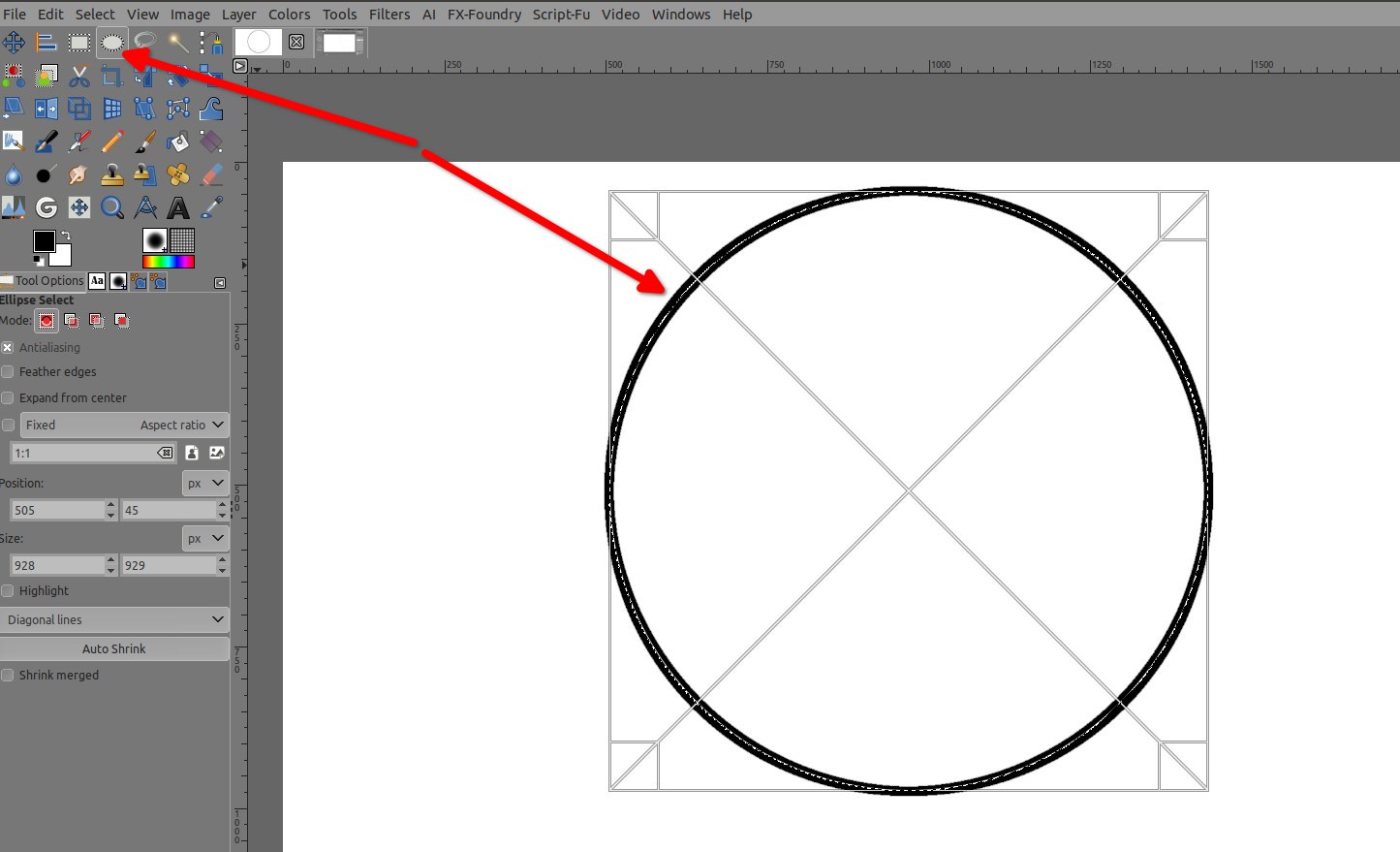Viewport: 1400px width, 852px height.
Task: Select the Pencil tool
Action: point(112,142)
